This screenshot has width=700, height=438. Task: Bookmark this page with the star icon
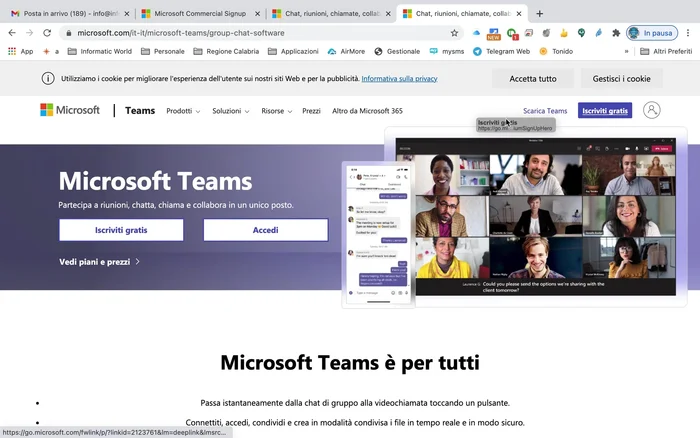(455, 33)
